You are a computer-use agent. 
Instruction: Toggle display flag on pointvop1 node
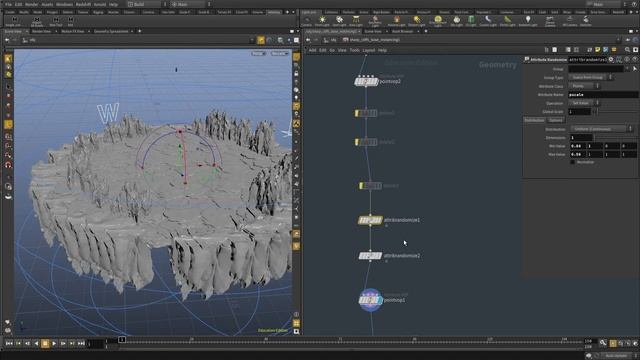click(x=381, y=300)
